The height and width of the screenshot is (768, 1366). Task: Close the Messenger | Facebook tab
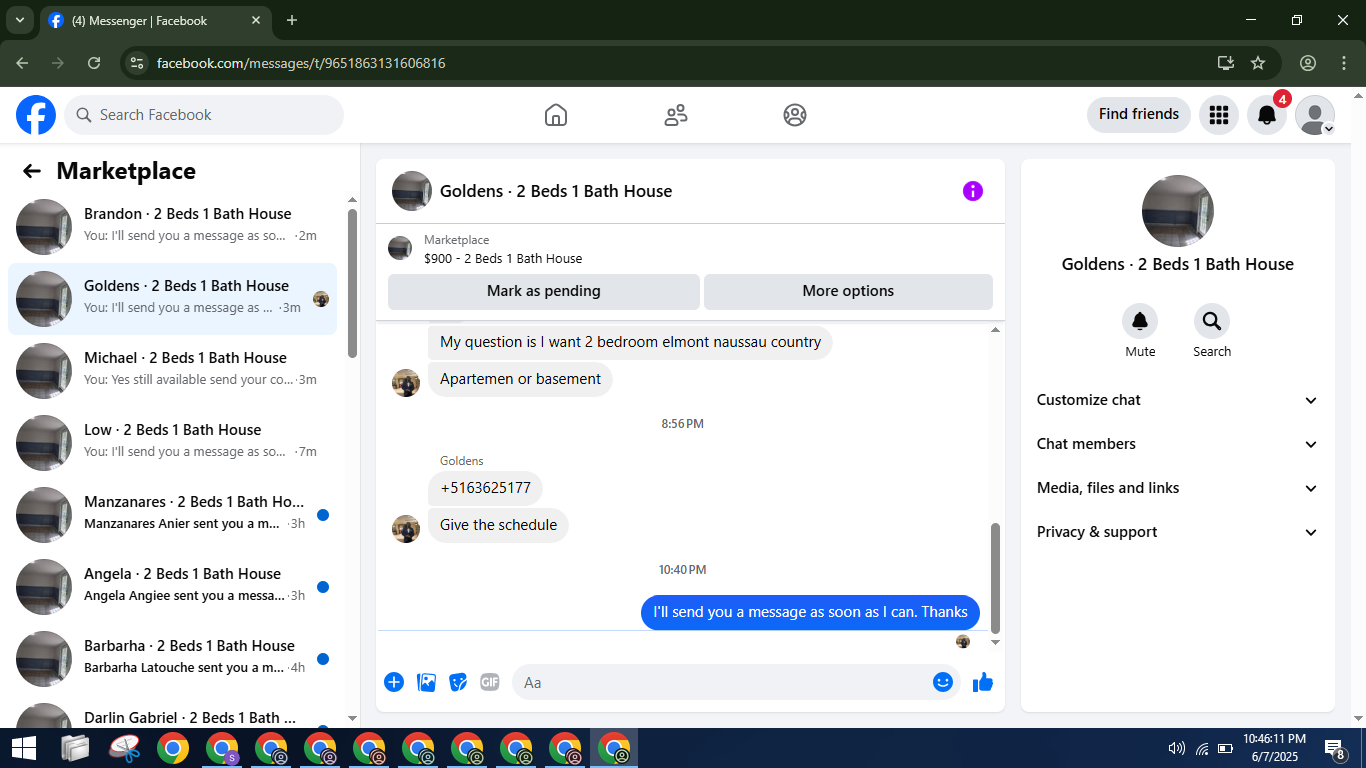tap(256, 20)
